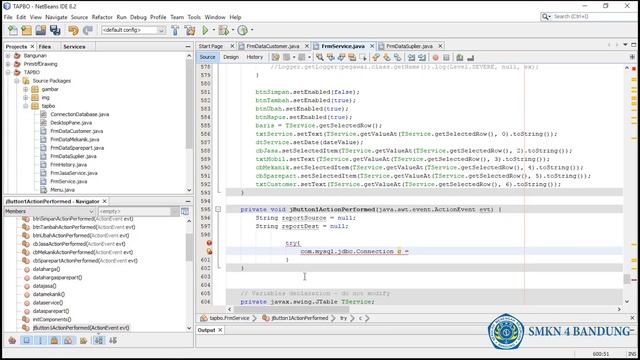Image resolution: width=640 pixels, height=360 pixels.
Task: Collapse jButton1ActionPerformed code fold at line 595
Action: (218, 209)
